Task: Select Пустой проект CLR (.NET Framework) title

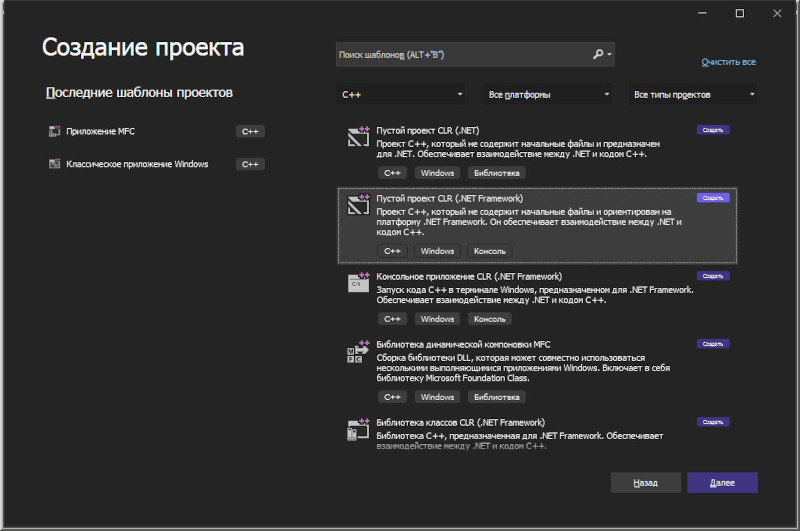Action: pos(449,198)
